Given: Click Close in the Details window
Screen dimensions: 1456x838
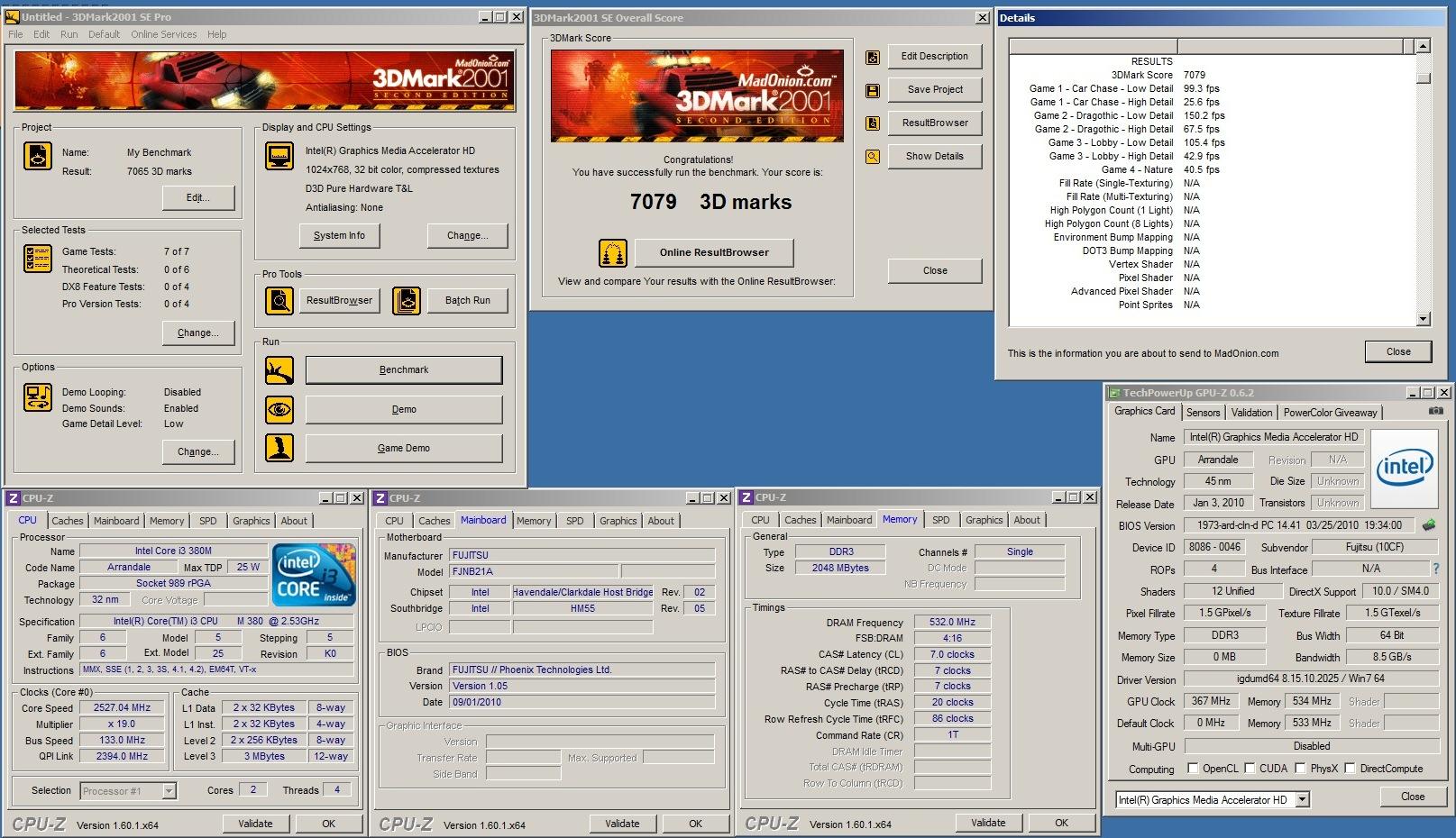Looking at the screenshot, I should [x=1398, y=351].
